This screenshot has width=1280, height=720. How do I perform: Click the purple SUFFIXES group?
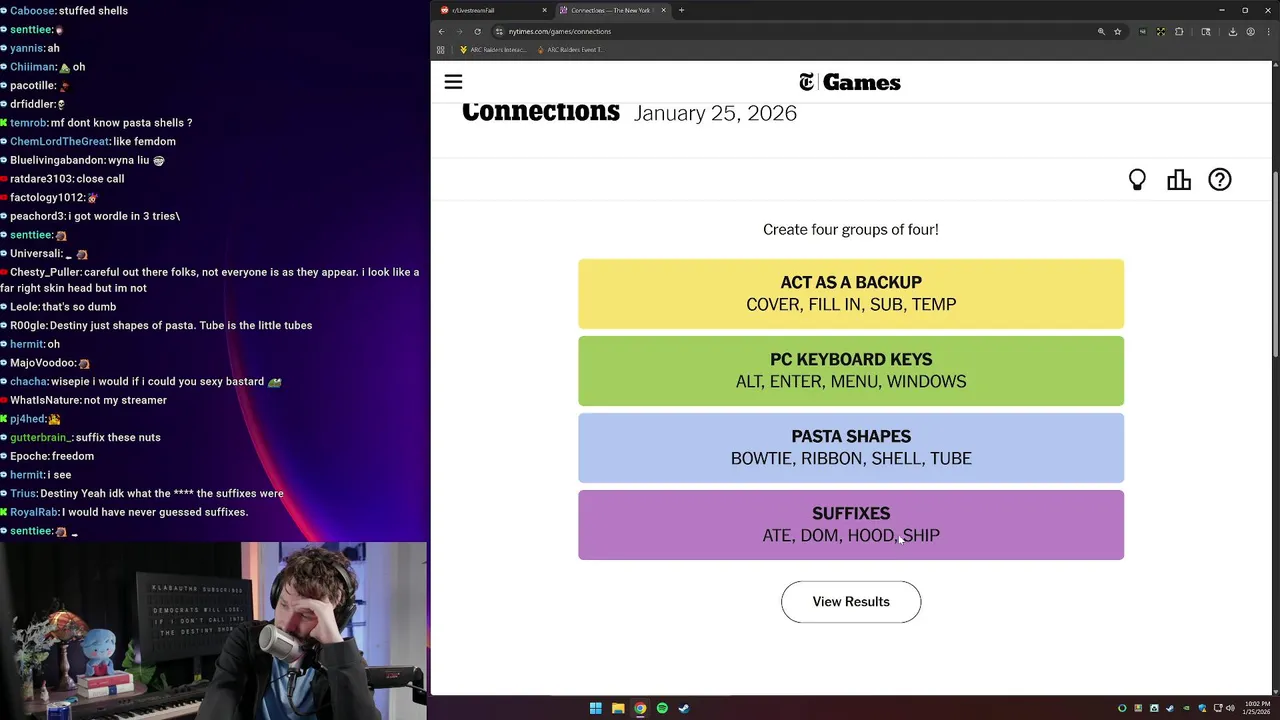(851, 525)
